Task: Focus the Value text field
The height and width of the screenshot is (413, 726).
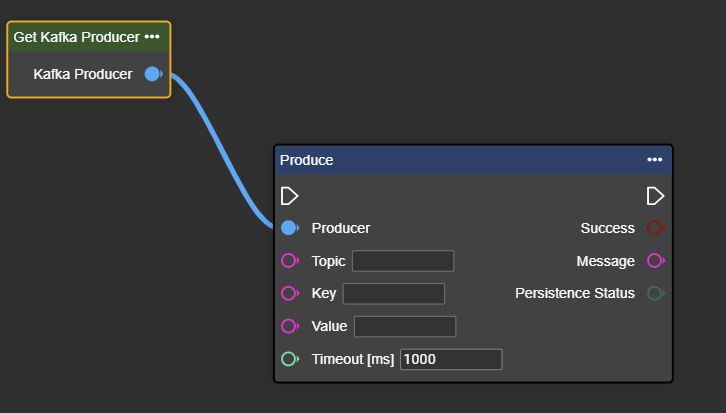Action: point(405,326)
